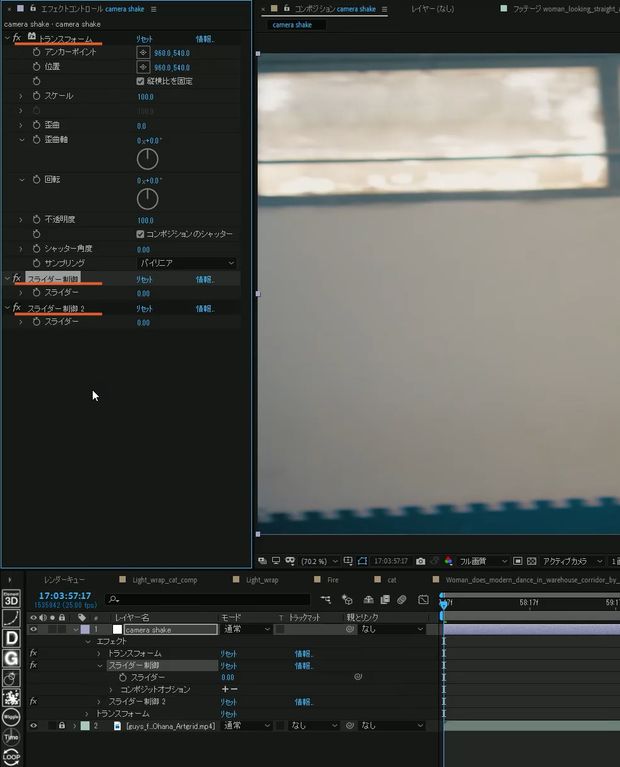Collapse the 回転 rotation property
This screenshot has height=767, width=620.
tap(21, 180)
